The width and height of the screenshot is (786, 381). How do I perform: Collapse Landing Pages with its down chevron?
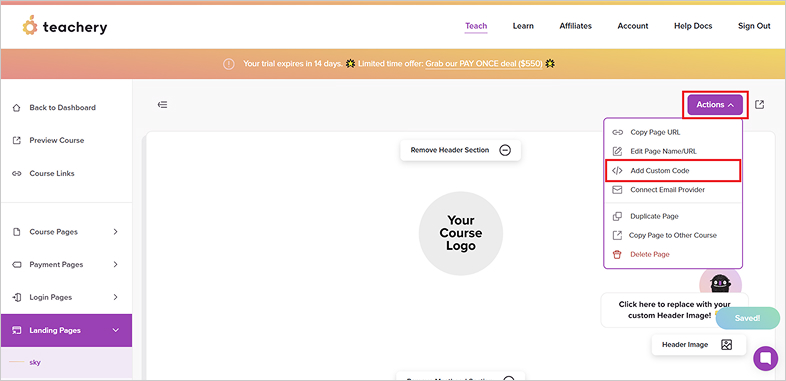[x=116, y=330]
